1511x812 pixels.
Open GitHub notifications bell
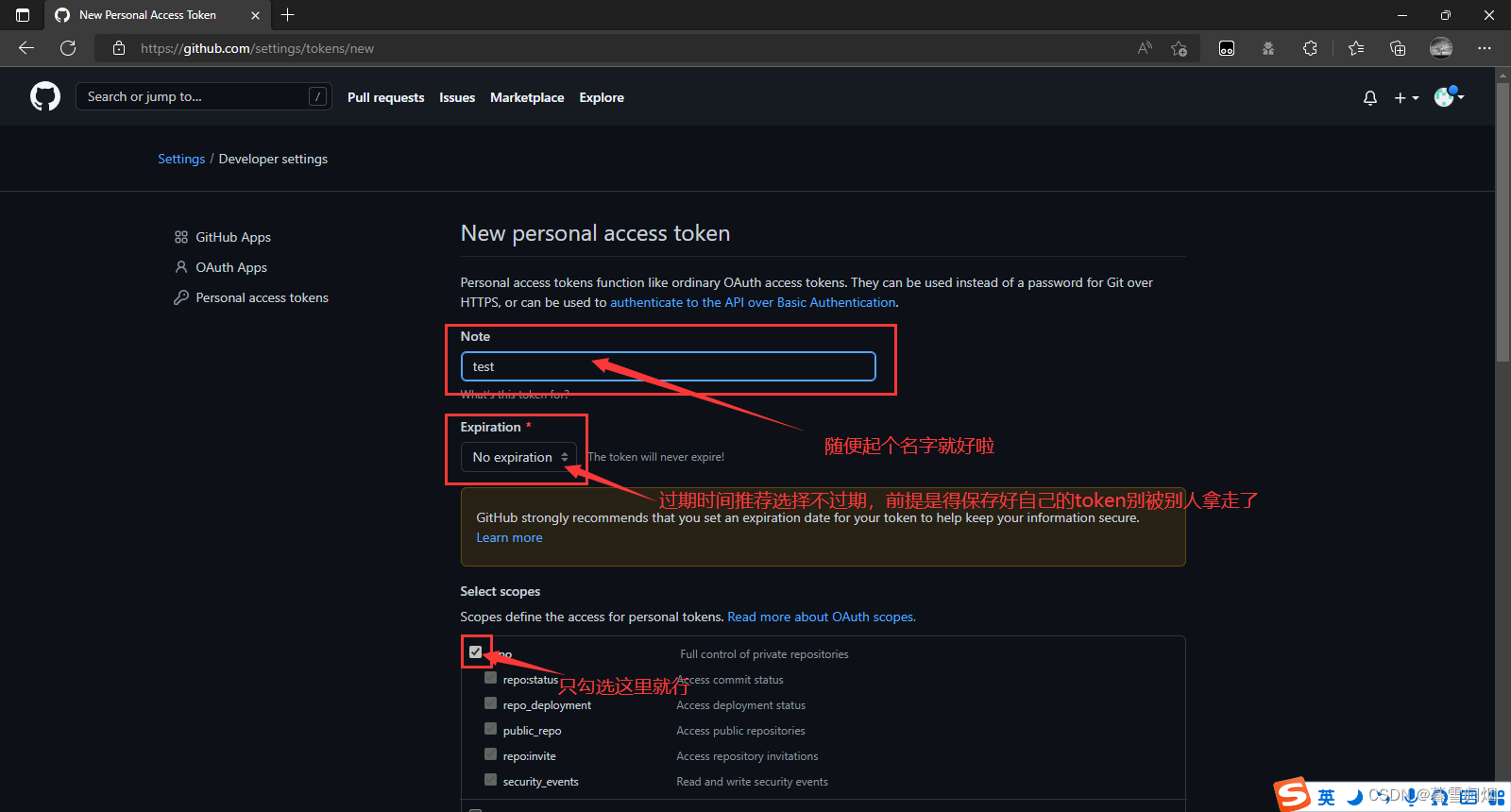(1370, 98)
